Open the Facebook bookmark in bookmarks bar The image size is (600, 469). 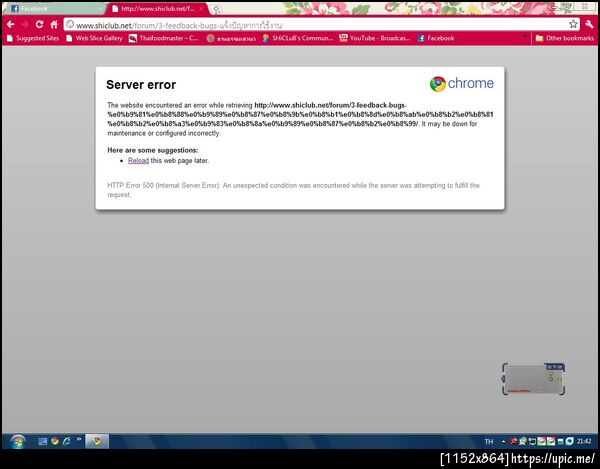[x=436, y=38]
